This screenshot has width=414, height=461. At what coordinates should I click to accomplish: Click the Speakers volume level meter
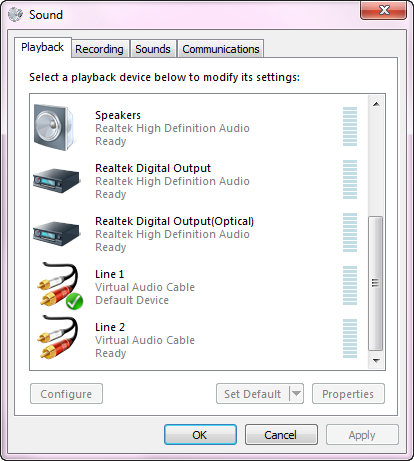point(350,126)
